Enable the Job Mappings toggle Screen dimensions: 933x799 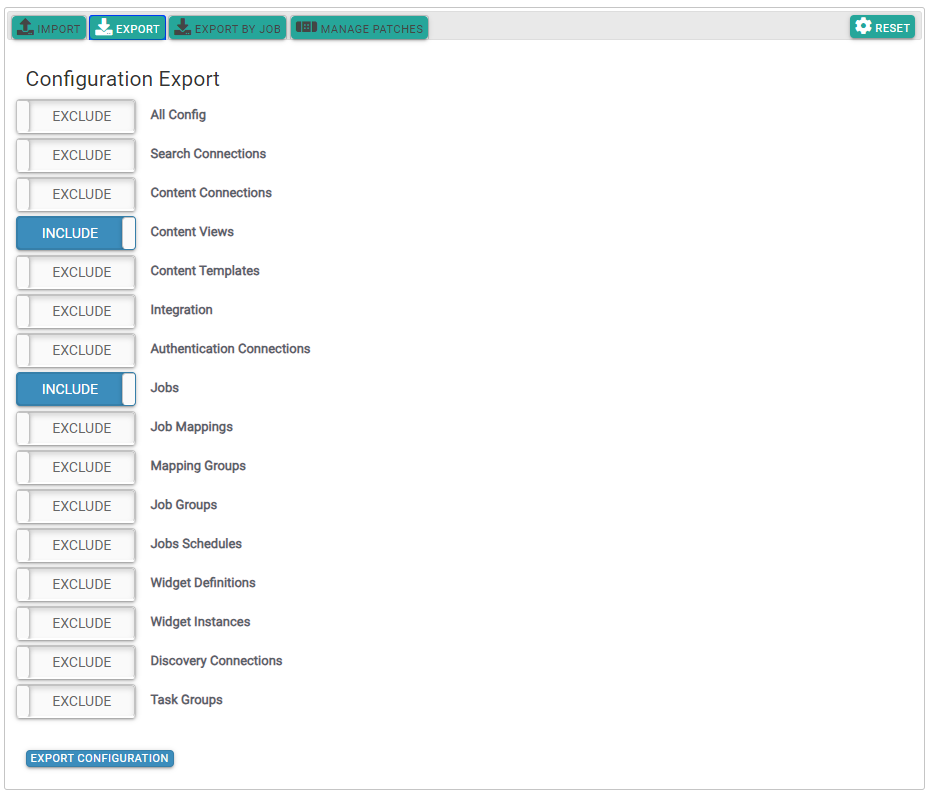click(x=76, y=428)
